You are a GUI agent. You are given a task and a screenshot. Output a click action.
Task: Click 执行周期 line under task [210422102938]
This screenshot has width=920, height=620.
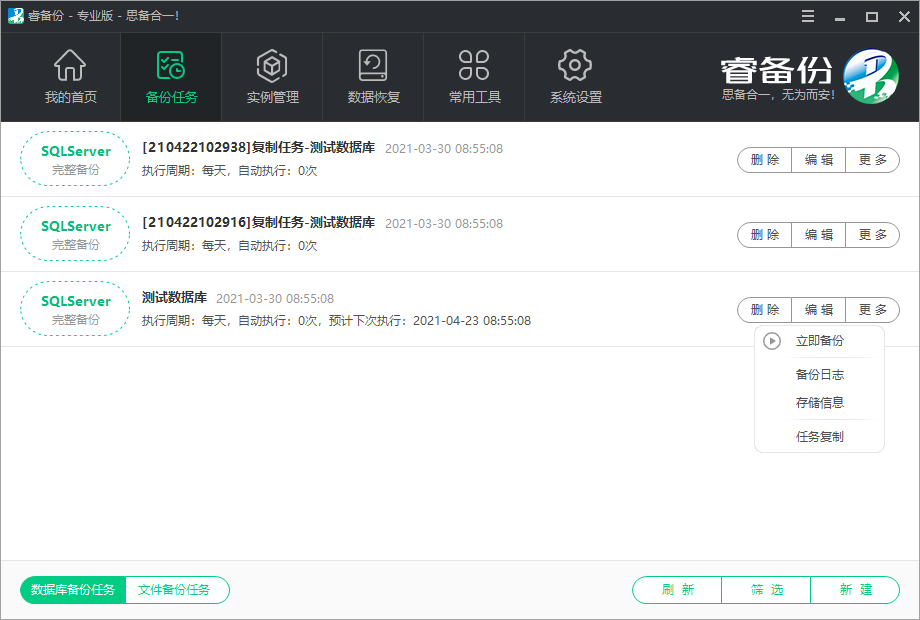tap(229, 171)
